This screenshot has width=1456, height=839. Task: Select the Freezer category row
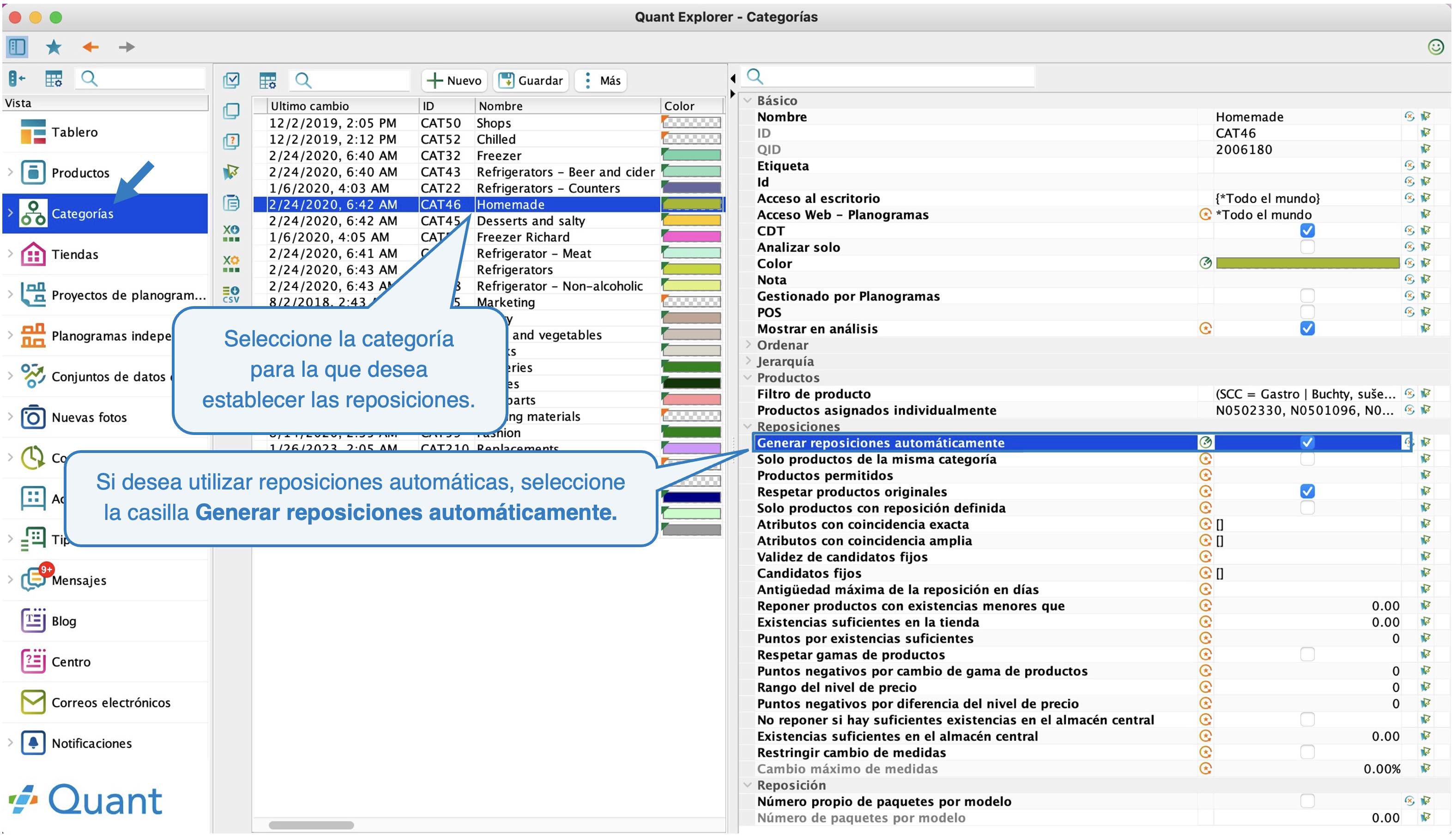pos(488,156)
